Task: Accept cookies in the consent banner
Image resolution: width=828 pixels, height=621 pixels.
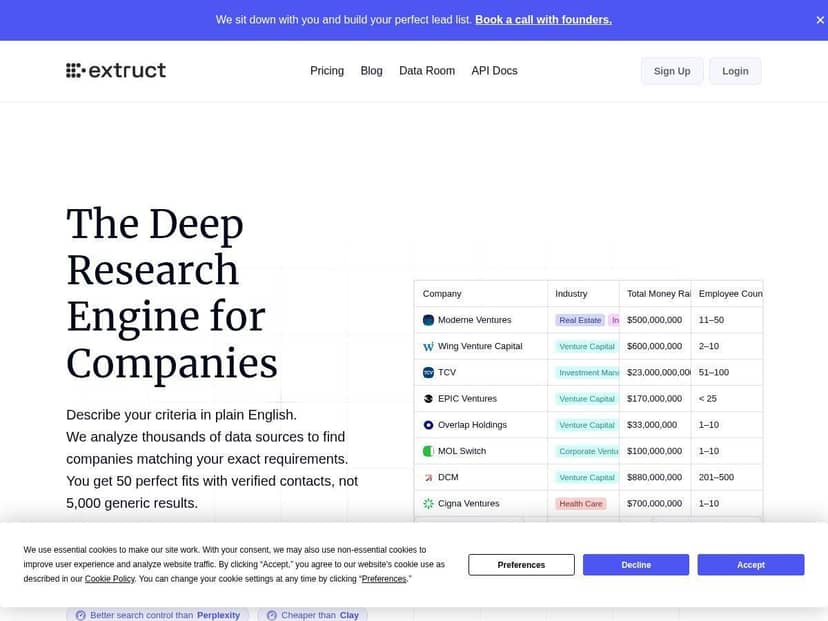Action: [750, 565]
